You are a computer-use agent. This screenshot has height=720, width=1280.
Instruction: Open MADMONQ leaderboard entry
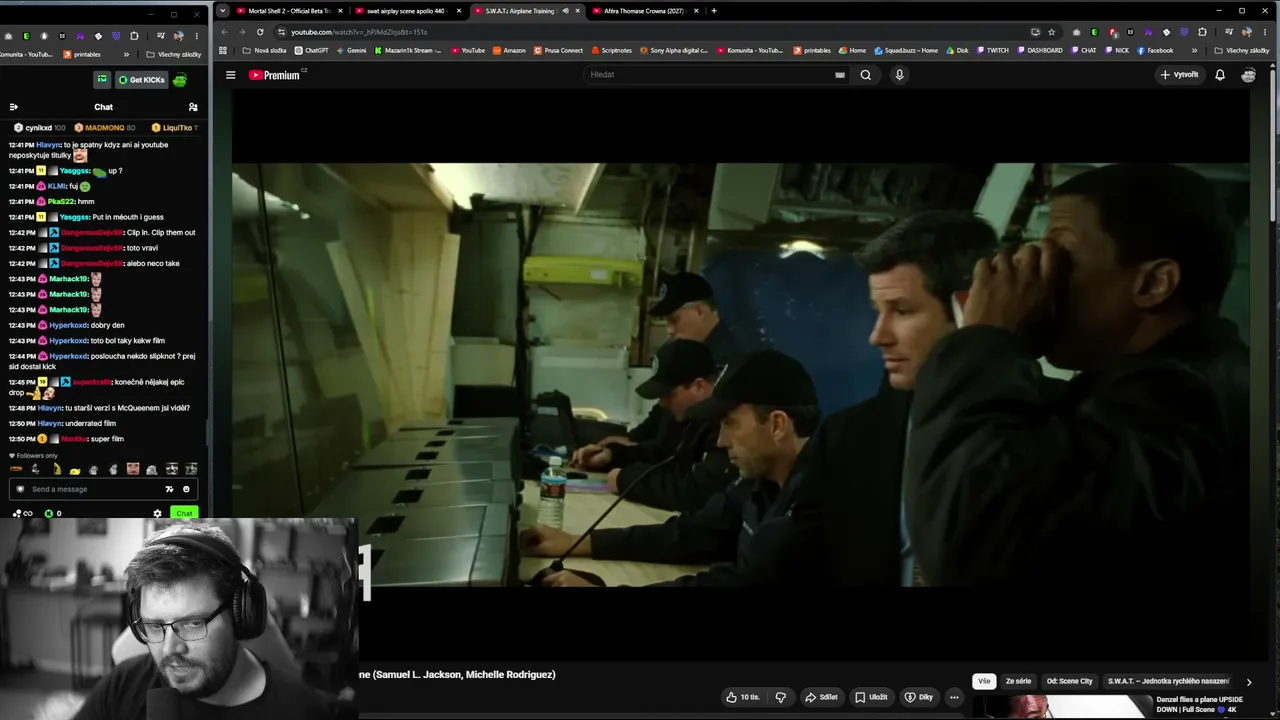point(105,128)
